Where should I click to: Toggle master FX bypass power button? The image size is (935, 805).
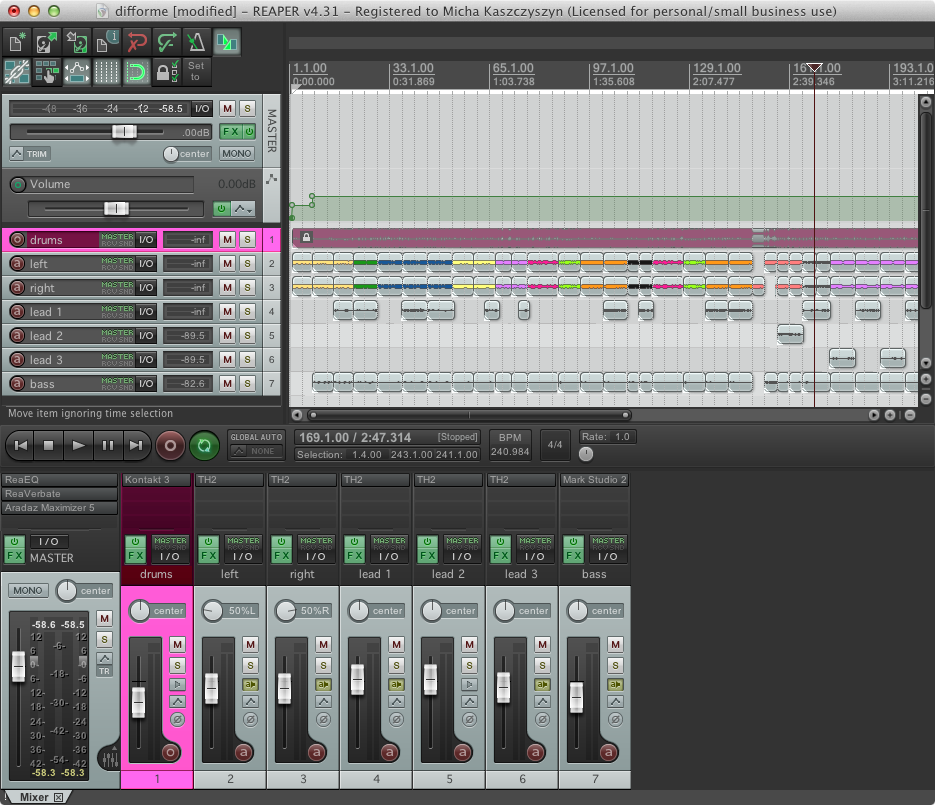click(x=249, y=132)
